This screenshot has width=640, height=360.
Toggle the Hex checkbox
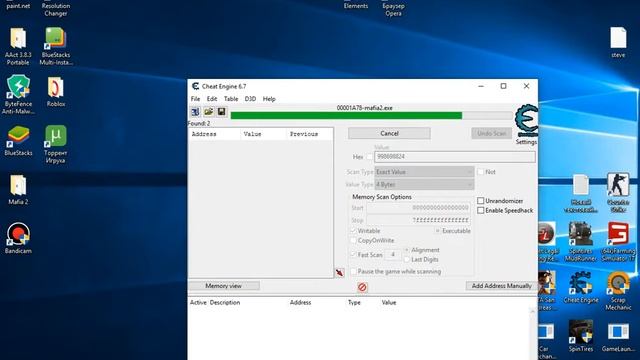(369, 157)
